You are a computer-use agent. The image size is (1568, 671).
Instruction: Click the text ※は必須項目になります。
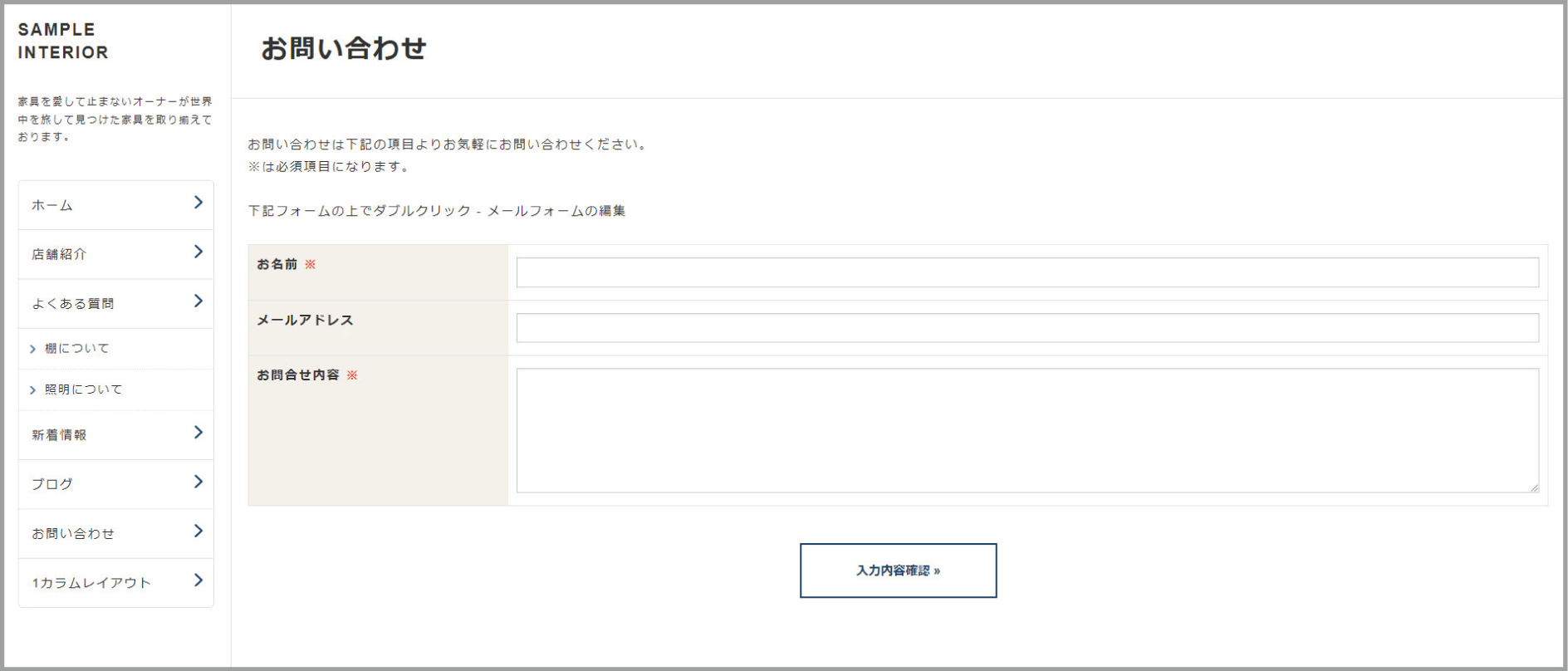coord(331,166)
